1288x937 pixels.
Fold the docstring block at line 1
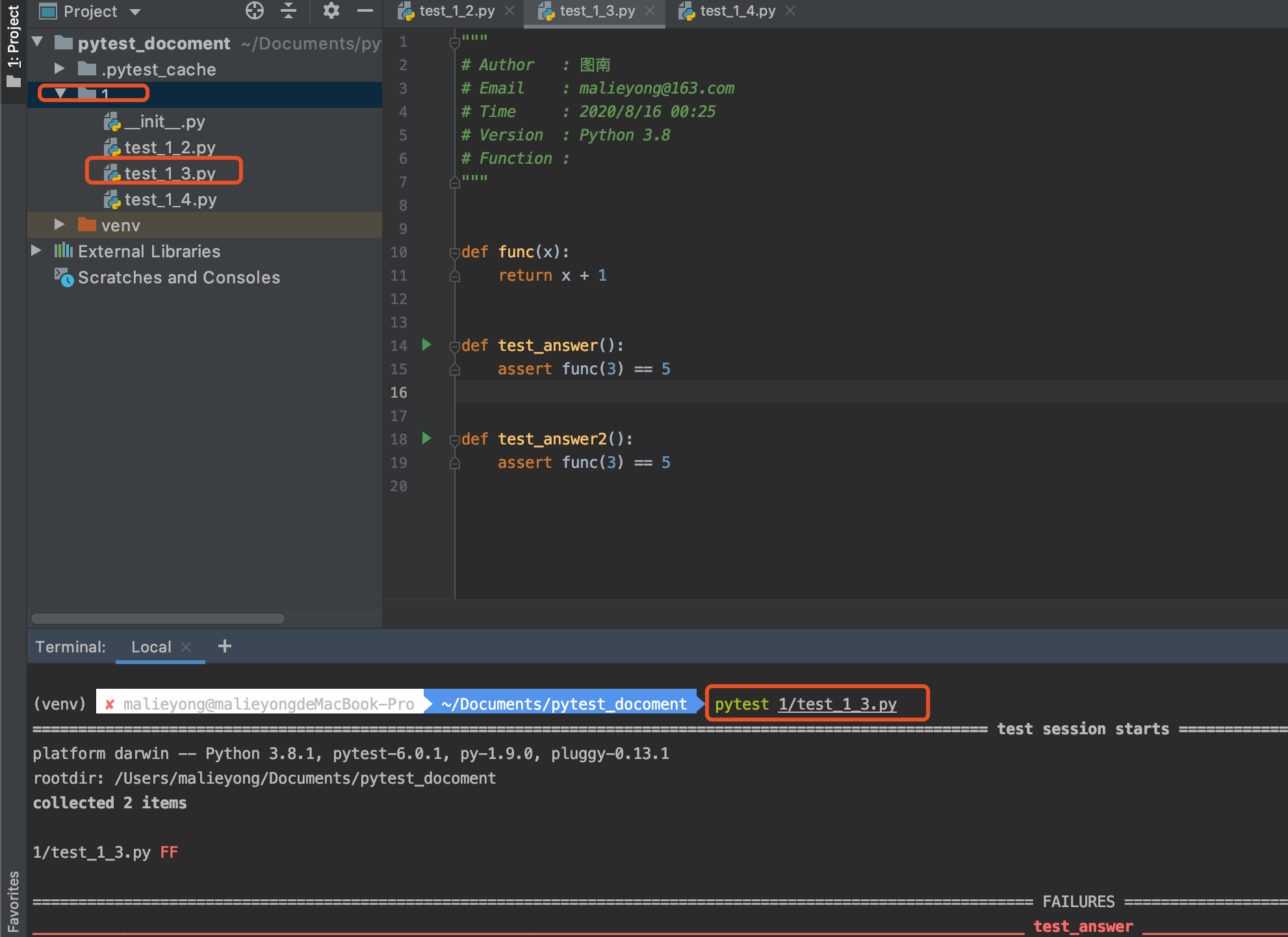coord(455,42)
